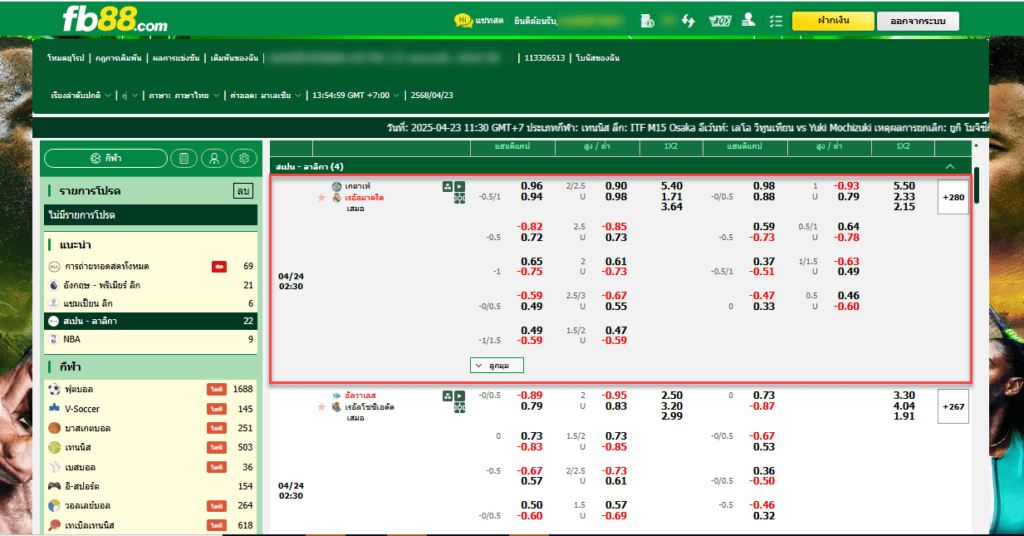This screenshot has width=1024, height=536.
Task: Favorite the Real Madrid match with star
Action: point(321,198)
